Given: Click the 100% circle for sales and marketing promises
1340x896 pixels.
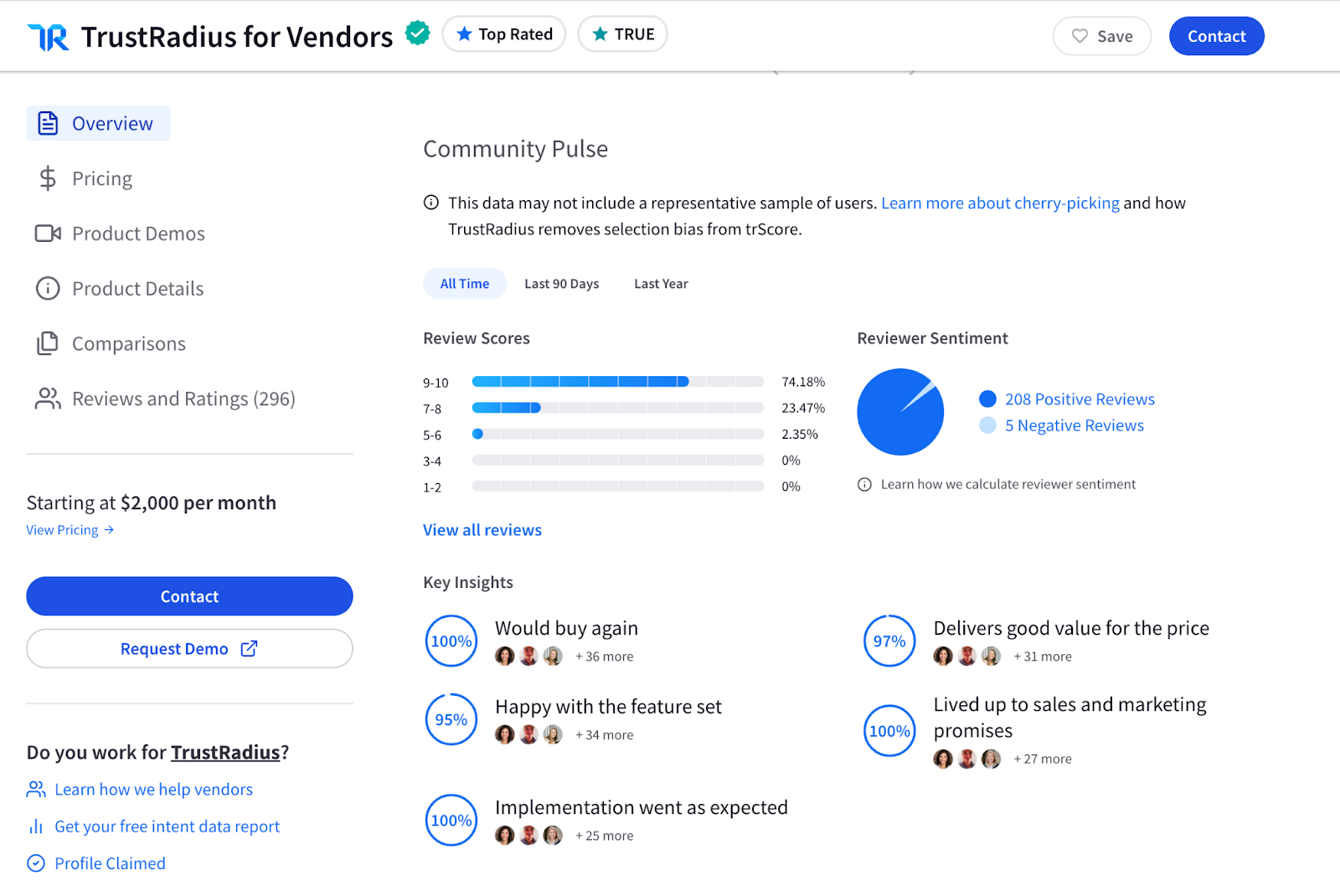Looking at the screenshot, I should pyautogui.click(x=889, y=731).
